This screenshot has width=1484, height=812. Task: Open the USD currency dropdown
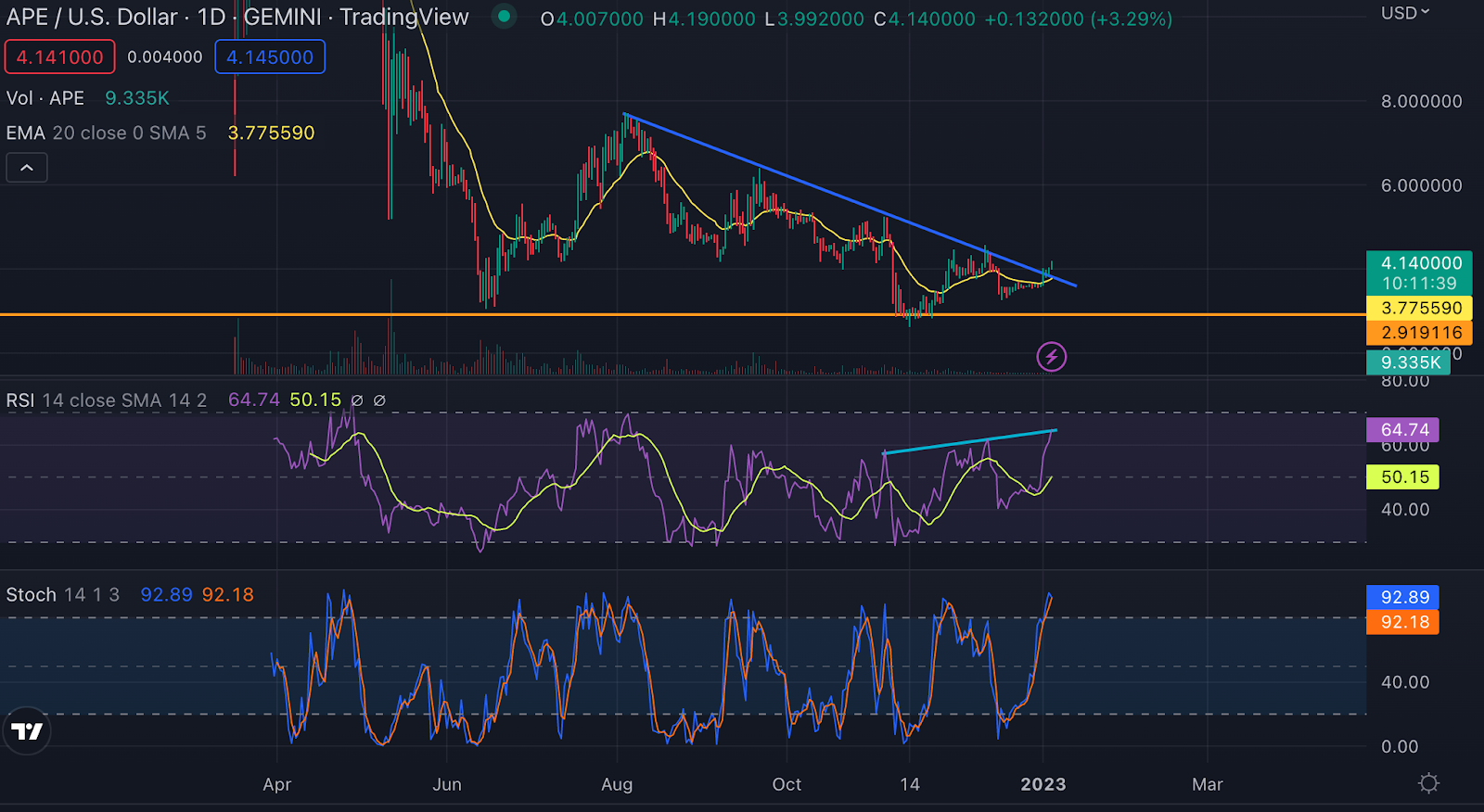click(1405, 13)
